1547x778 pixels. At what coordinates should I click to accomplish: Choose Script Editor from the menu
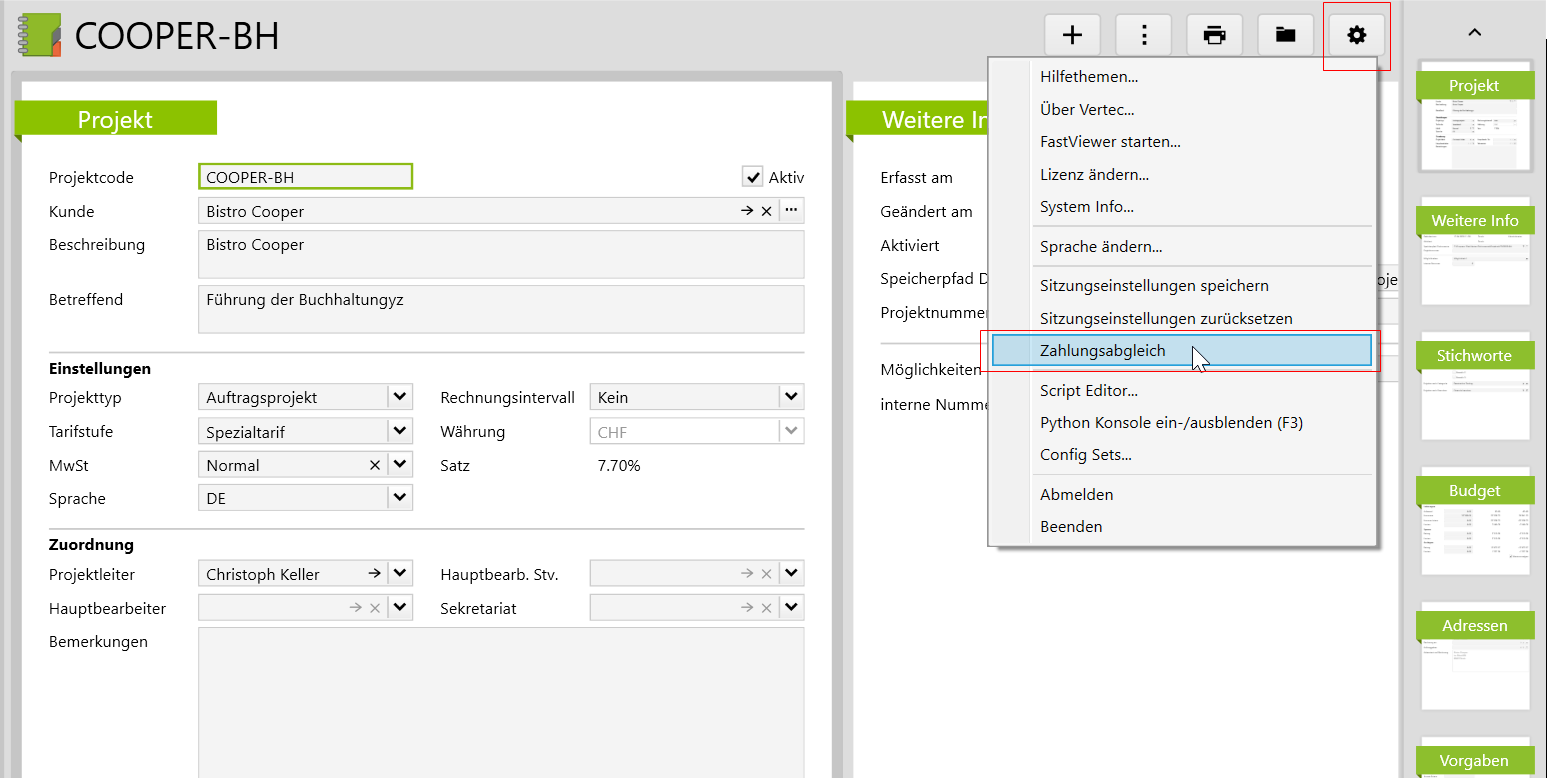tap(1088, 391)
